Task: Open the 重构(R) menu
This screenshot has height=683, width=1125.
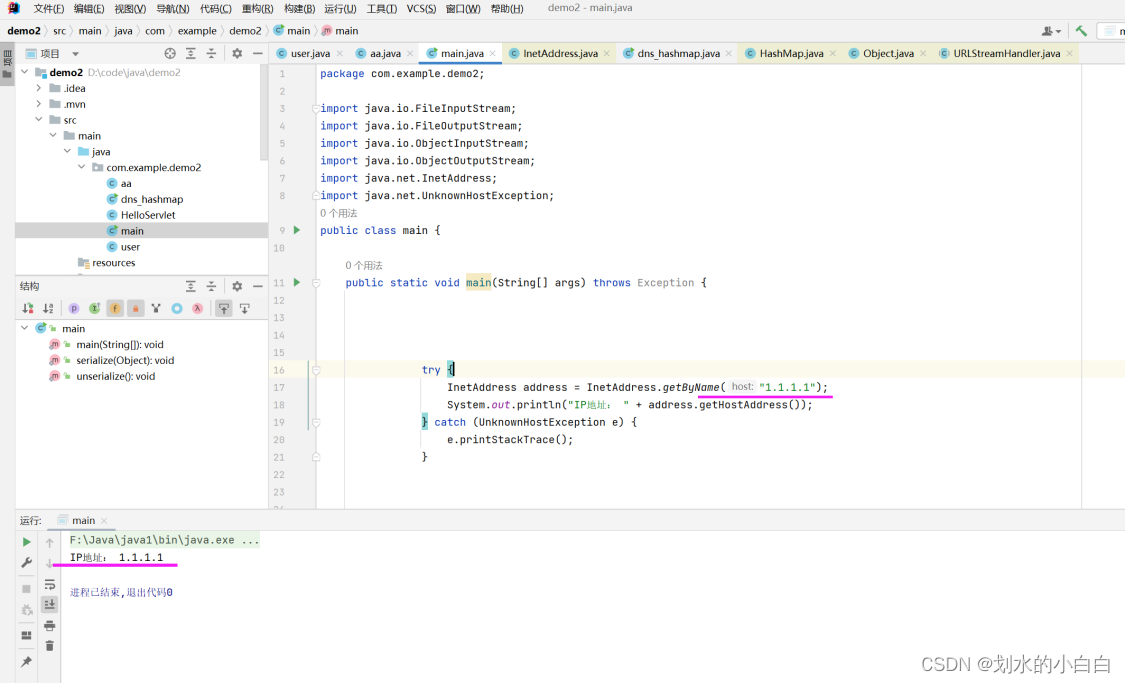Action: 257,9
